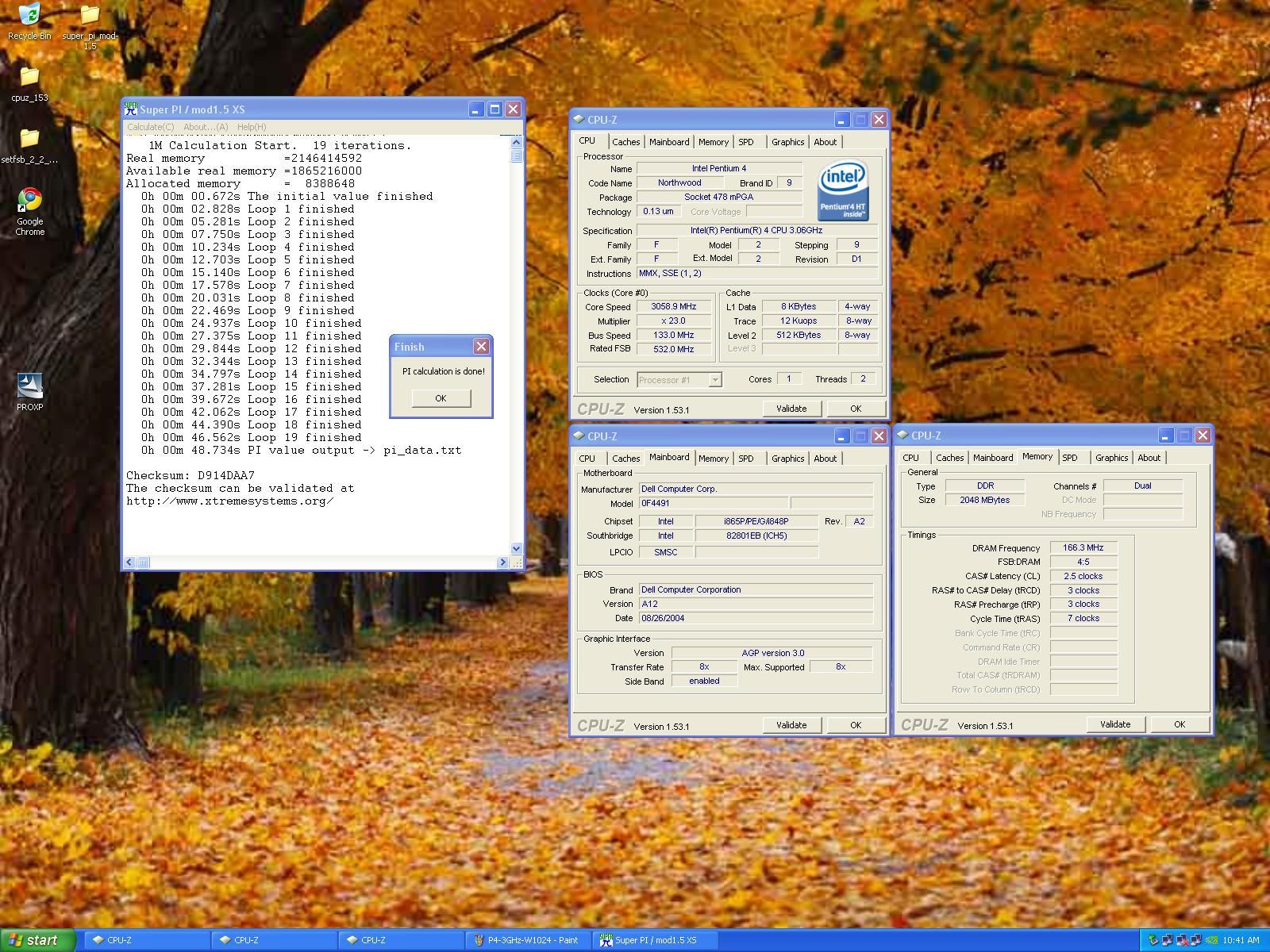1270x952 pixels.
Task: Select Caches tab in Mainboard CPU-Z window
Action: pos(625,459)
